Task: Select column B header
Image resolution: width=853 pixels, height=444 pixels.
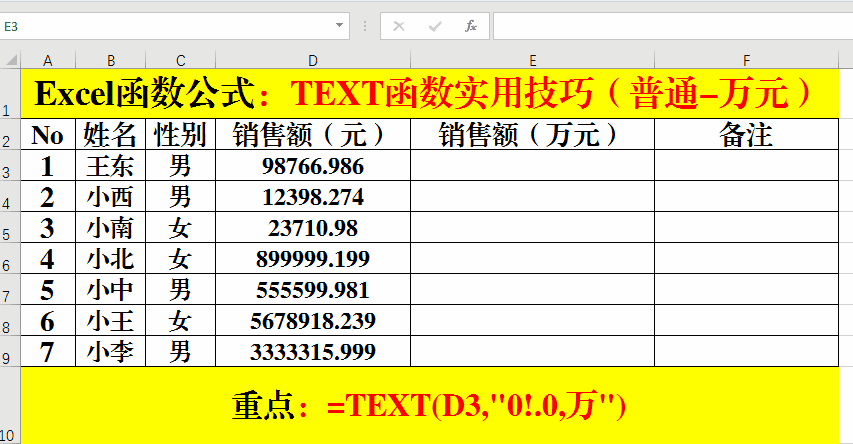Action: point(110,60)
